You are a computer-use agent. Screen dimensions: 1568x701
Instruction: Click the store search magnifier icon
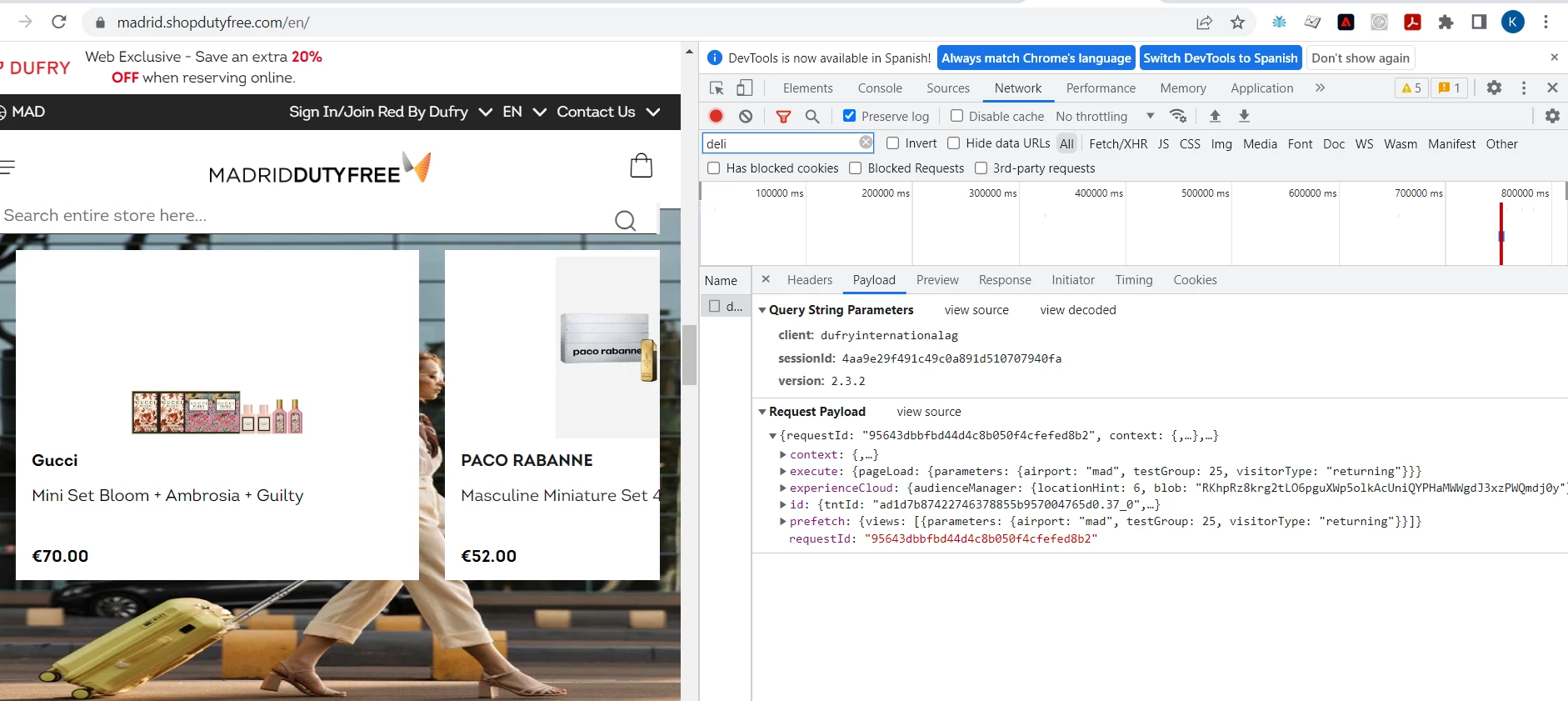(625, 220)
